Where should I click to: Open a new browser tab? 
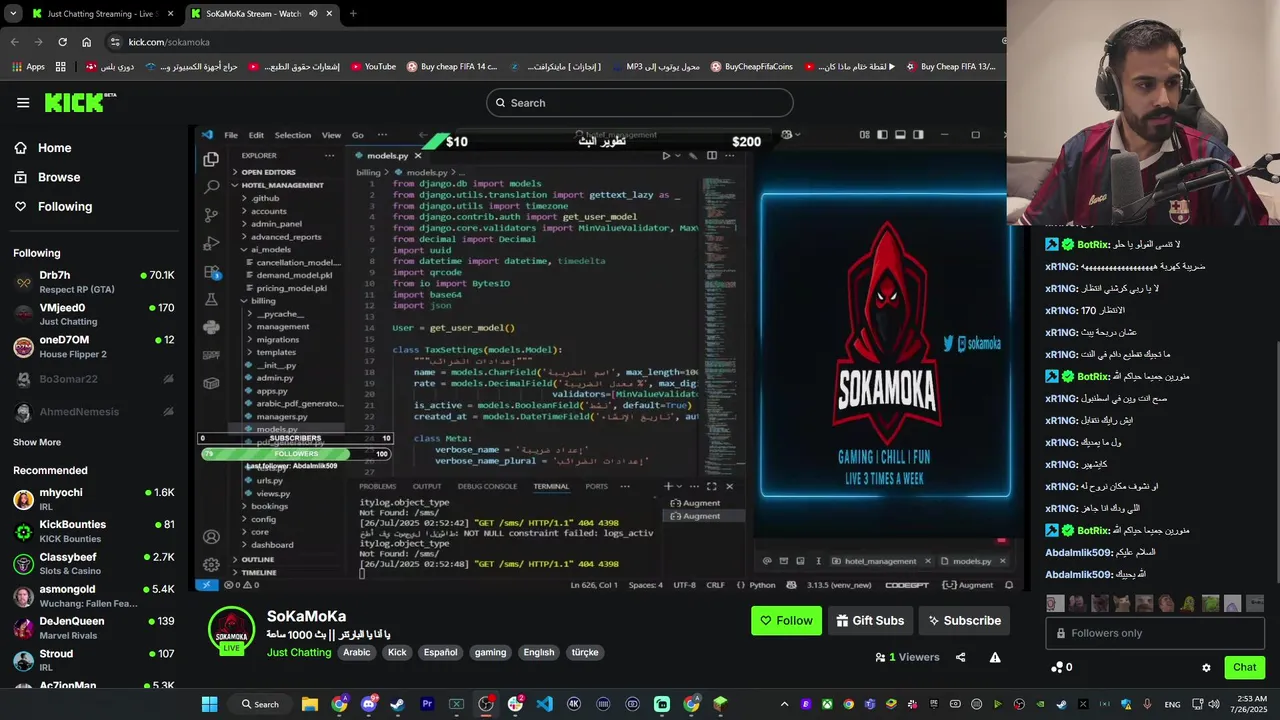pos(352,14)
